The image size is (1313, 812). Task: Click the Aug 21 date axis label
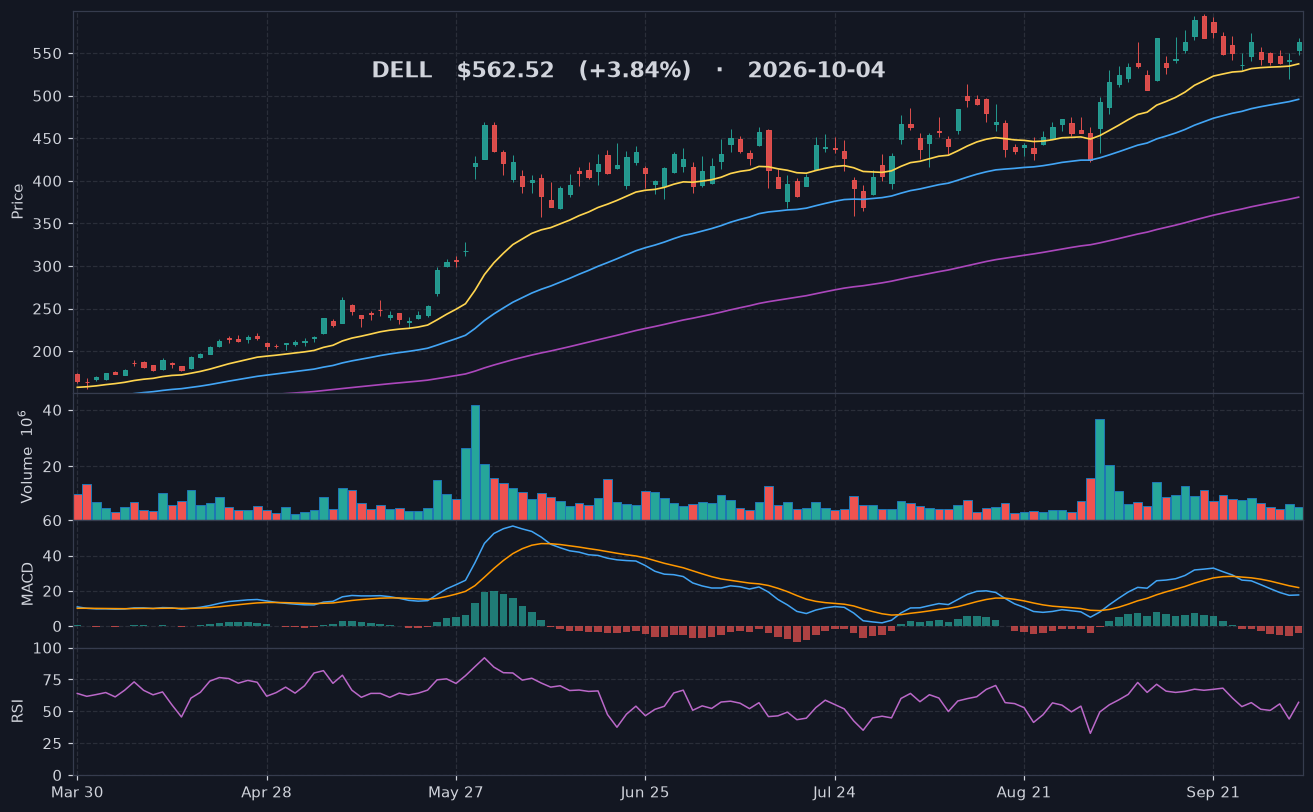click(x=1024, y=792)
